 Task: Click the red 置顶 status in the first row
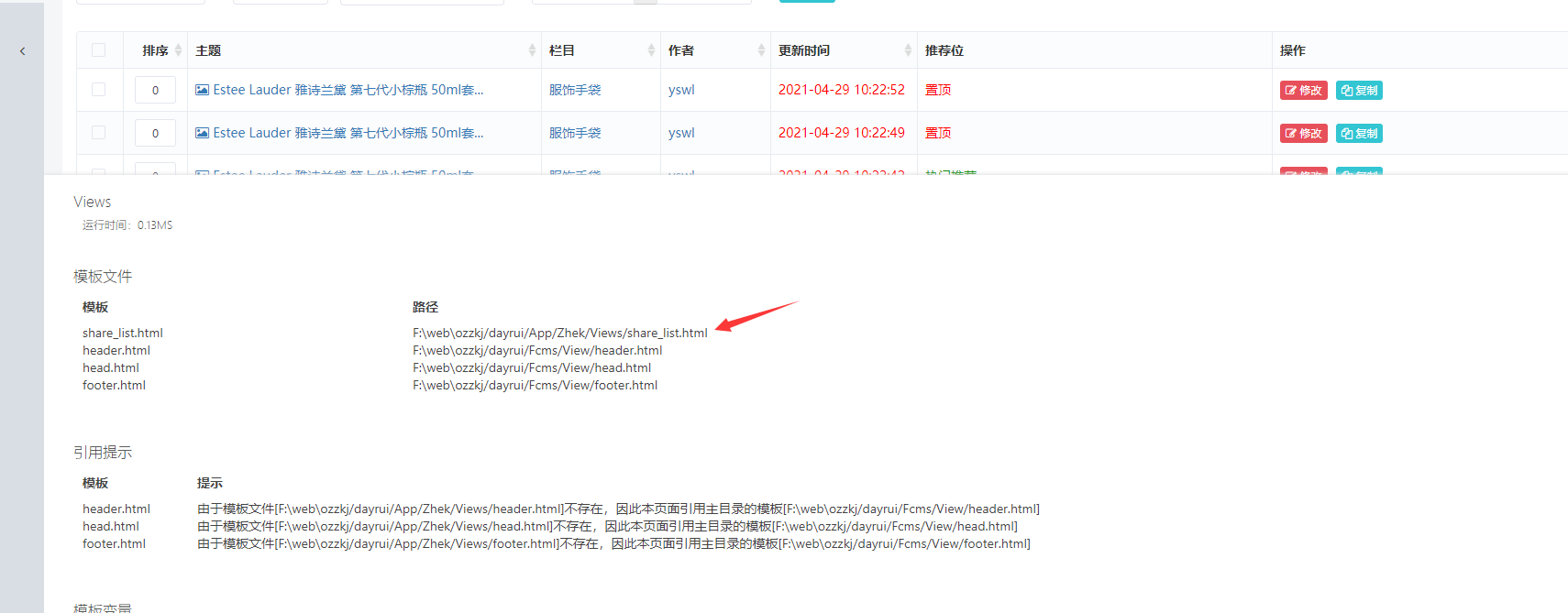point(938,90)
